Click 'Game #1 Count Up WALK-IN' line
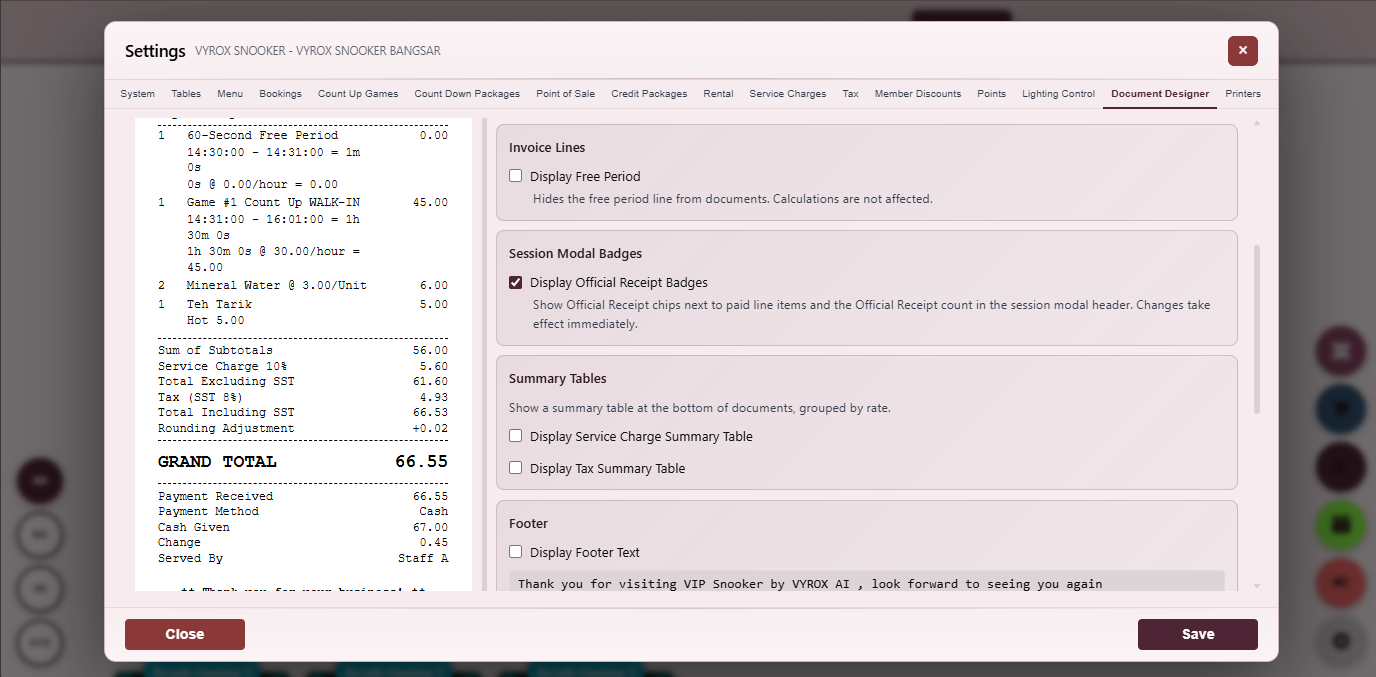Viewport: 1376px width, 677px height. coord(273,202)
